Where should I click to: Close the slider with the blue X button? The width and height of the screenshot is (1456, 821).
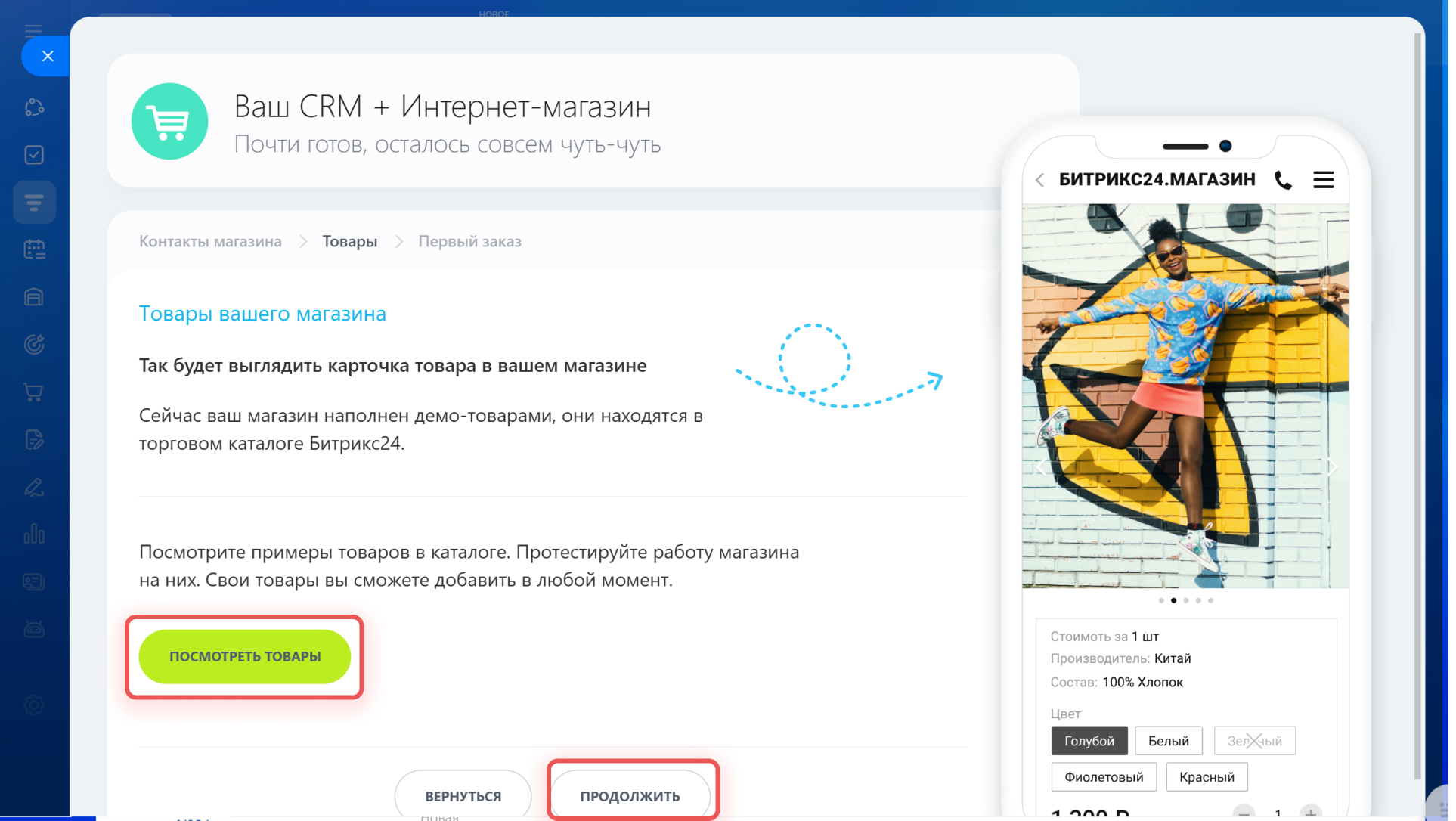[47, 56]
